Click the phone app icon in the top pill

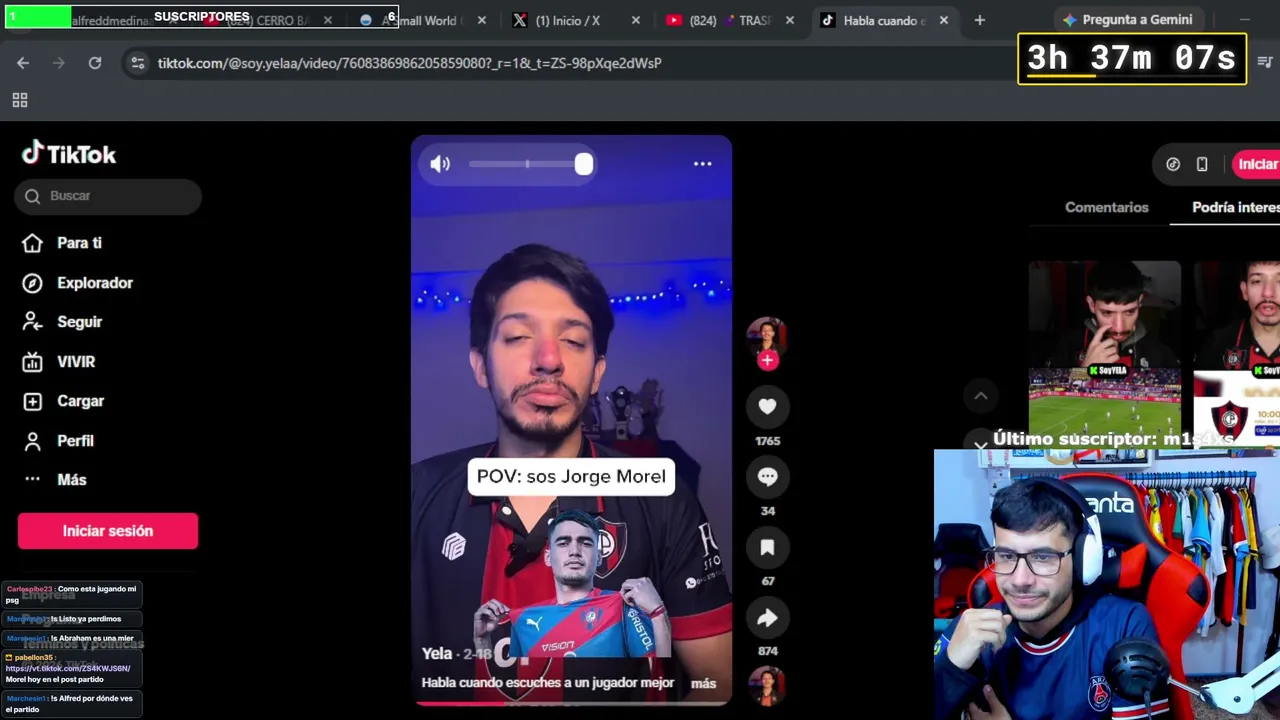point(1202,164)
